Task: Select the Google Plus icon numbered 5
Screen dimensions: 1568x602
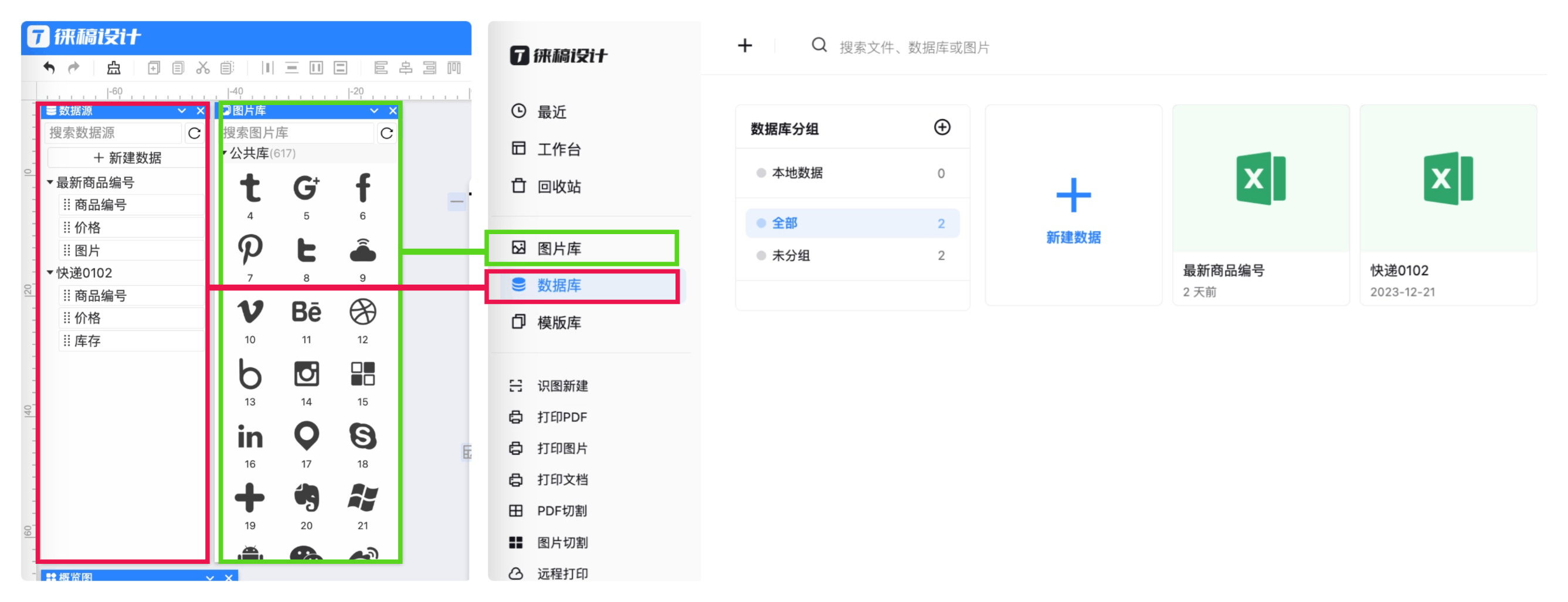Action: coord(306,188)
